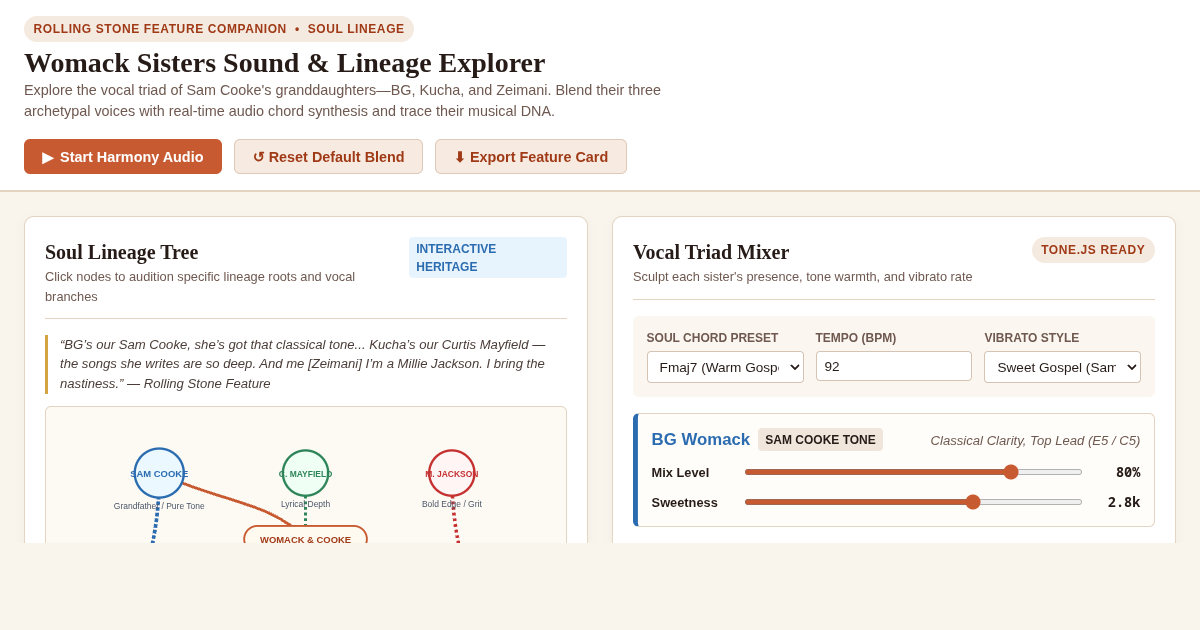Click the Rolling Stone quote text

(x=306, y=364)
